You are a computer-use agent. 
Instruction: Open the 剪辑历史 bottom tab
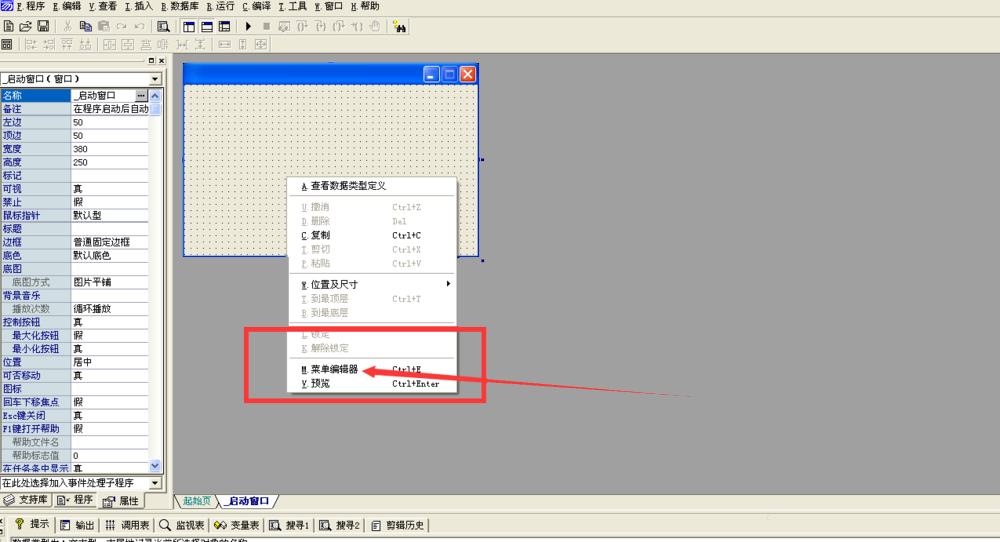[x=397, y=525]
